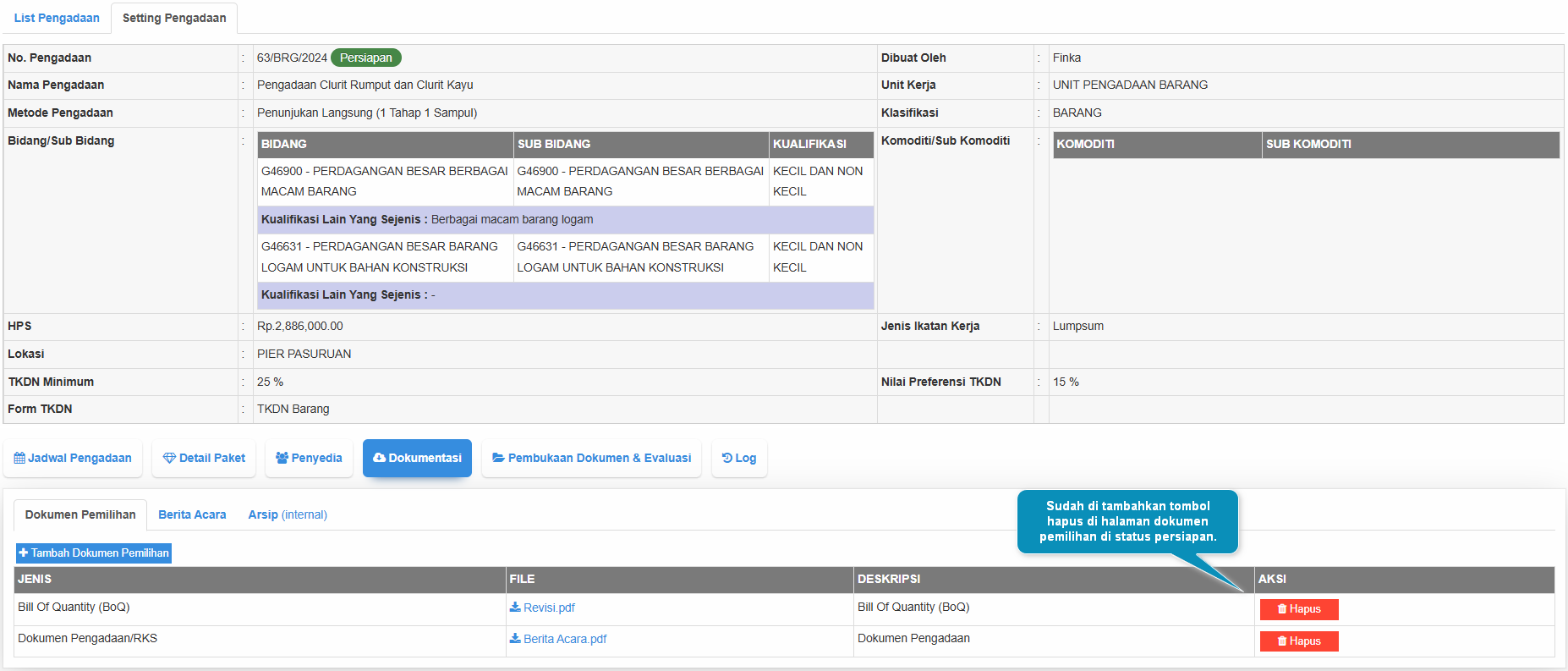Download the Berita Acara.pdf file
The width and height of the screenshot is (1568, 671).
pyautogui.click(x=564, y=639)
